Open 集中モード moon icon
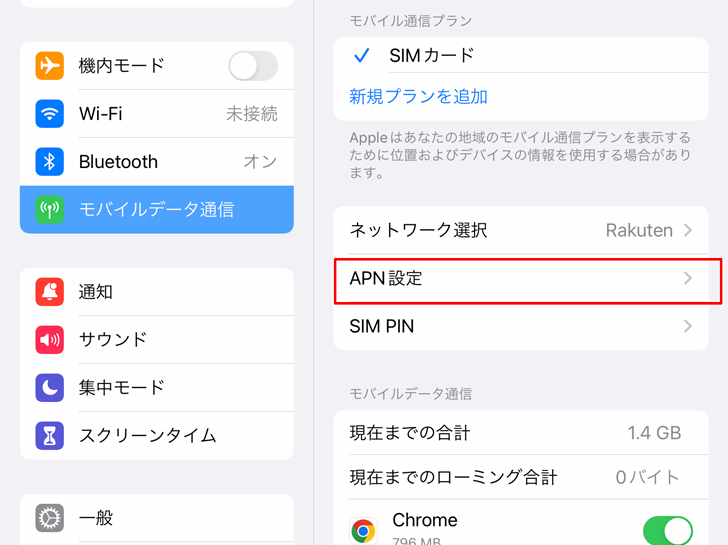Viewport: 728px width, 545px height. pyautogui.click(x=50, y=388)
